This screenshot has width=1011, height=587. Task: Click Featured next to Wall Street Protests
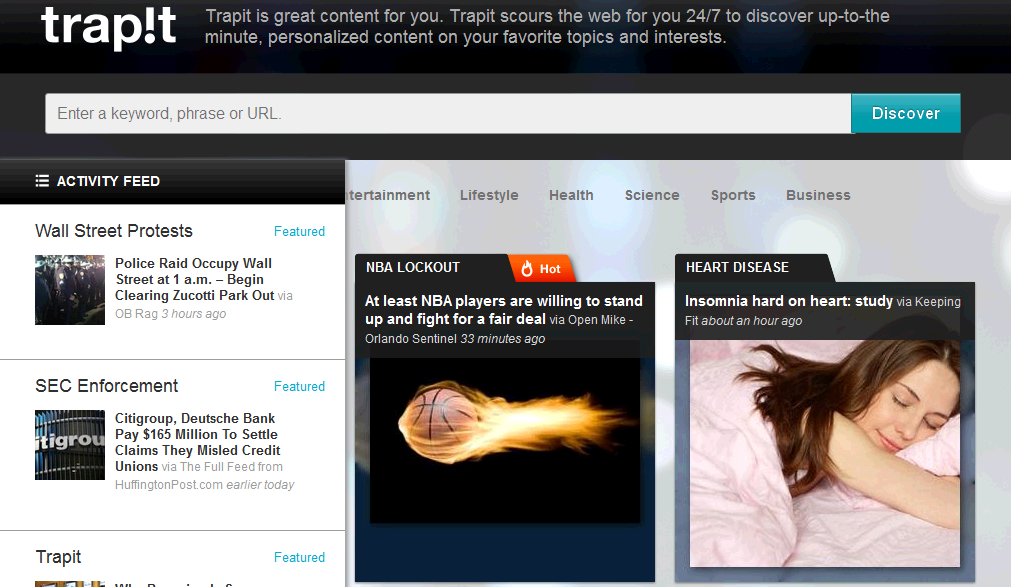point(299,232)
